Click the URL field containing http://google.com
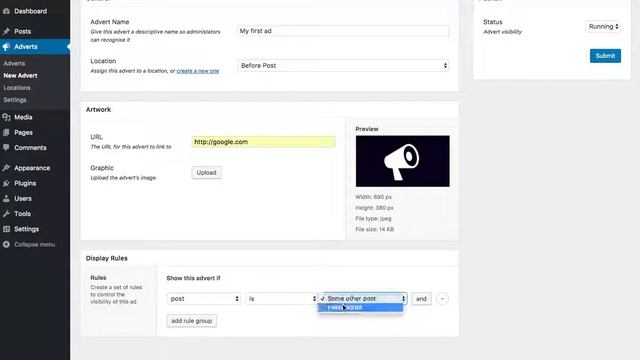640x360 pixels. pyautogui.click(x=264, y=142)
